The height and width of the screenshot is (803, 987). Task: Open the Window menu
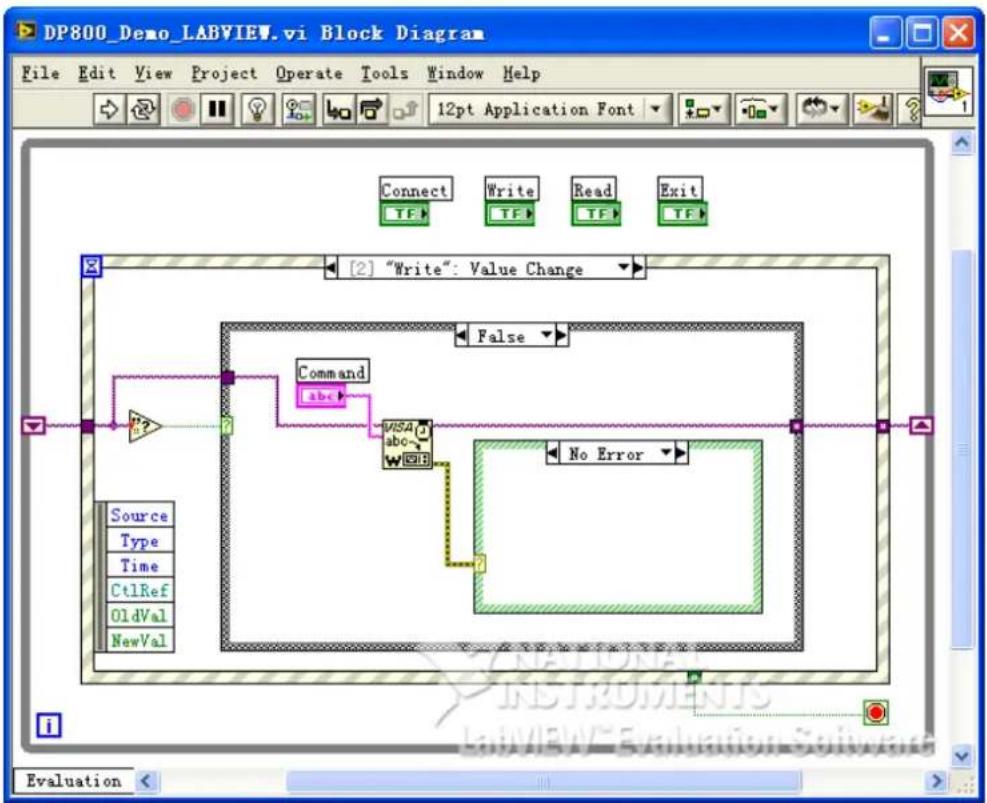click(x=455, y=74)
